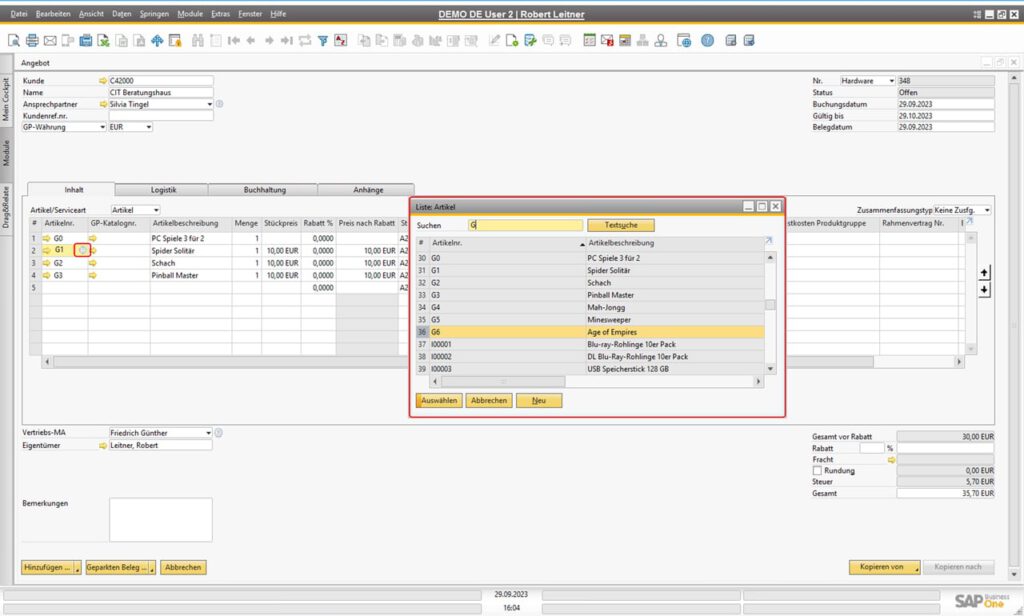
Task: Open the Vertriebs-MA dropdown
Action: click(208, 433)
